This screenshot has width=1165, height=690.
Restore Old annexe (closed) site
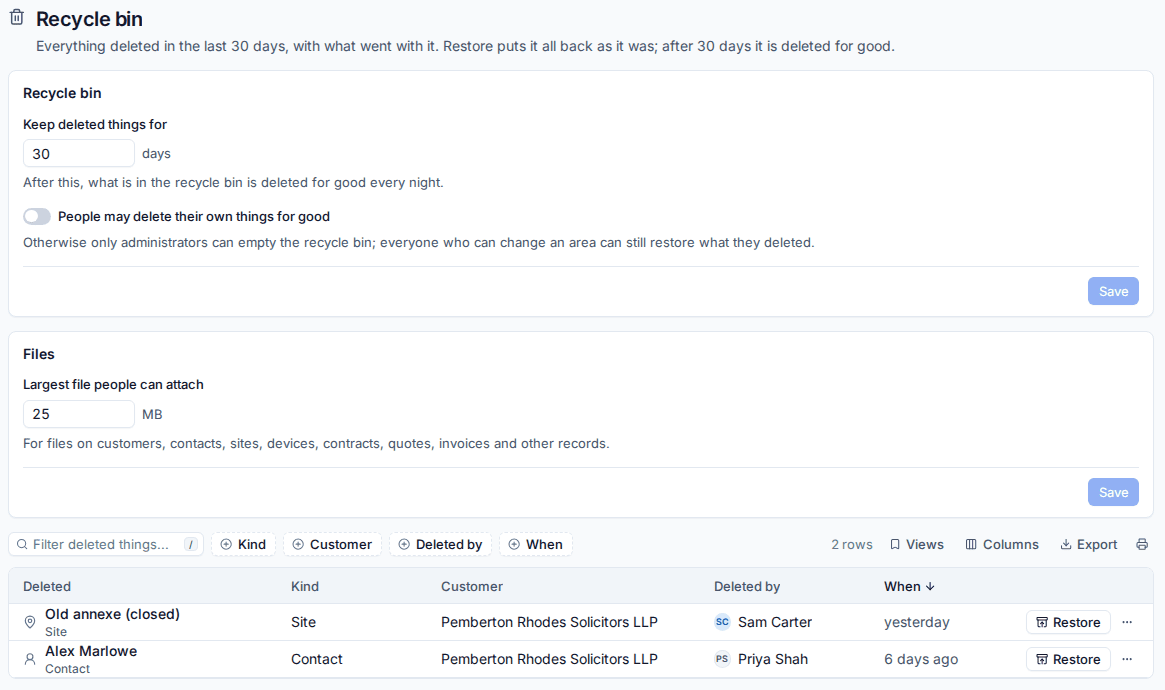click(x=1068, y=622)
